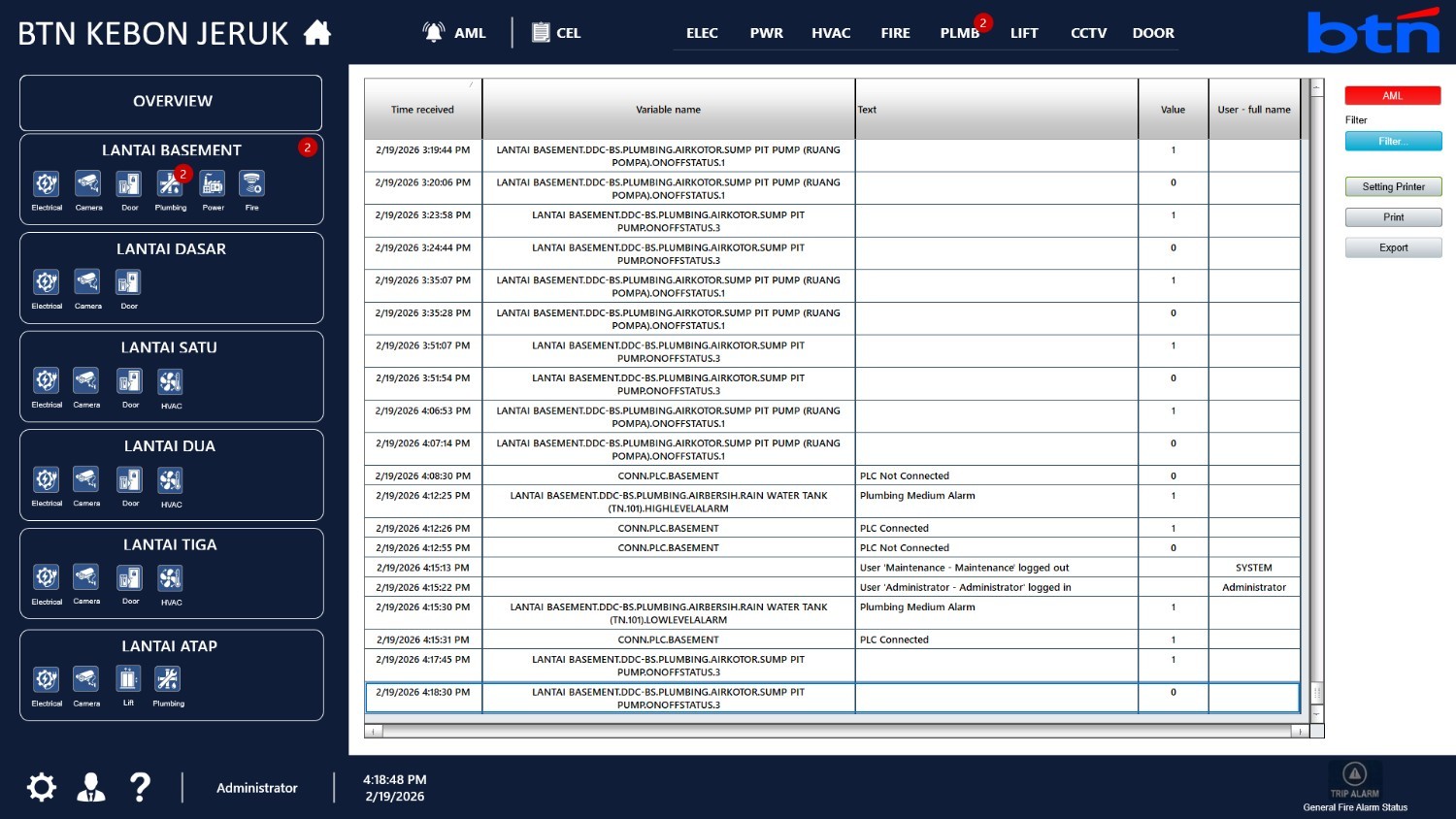The image size is (1456, 819).
Task: Click the blue Filter button
Action: tap(1393, 142)
